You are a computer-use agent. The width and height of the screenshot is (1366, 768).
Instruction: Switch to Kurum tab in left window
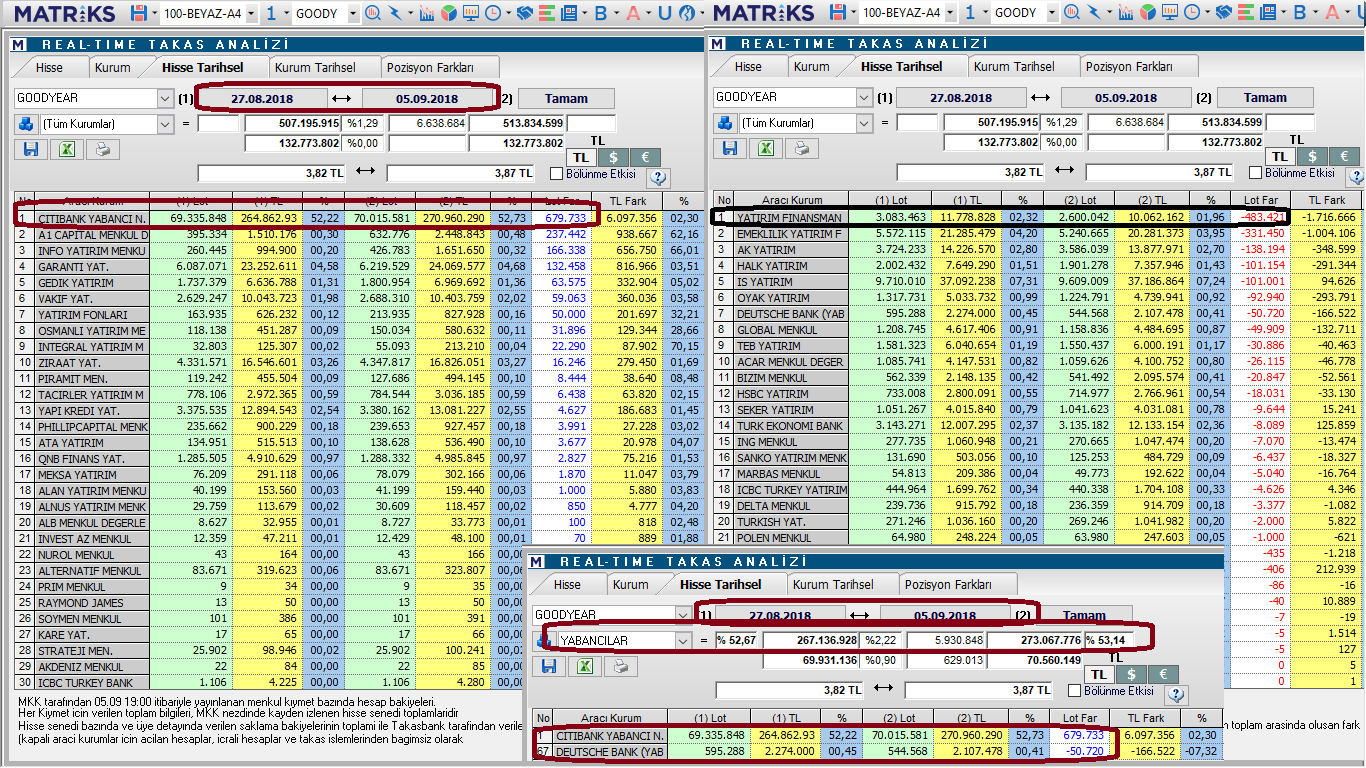tap(113, 67)
